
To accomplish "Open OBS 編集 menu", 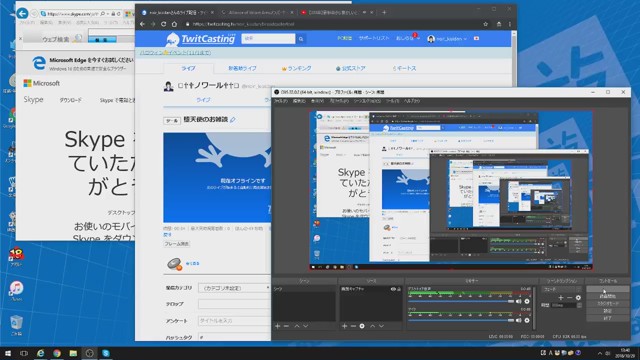I will (299, 101).
